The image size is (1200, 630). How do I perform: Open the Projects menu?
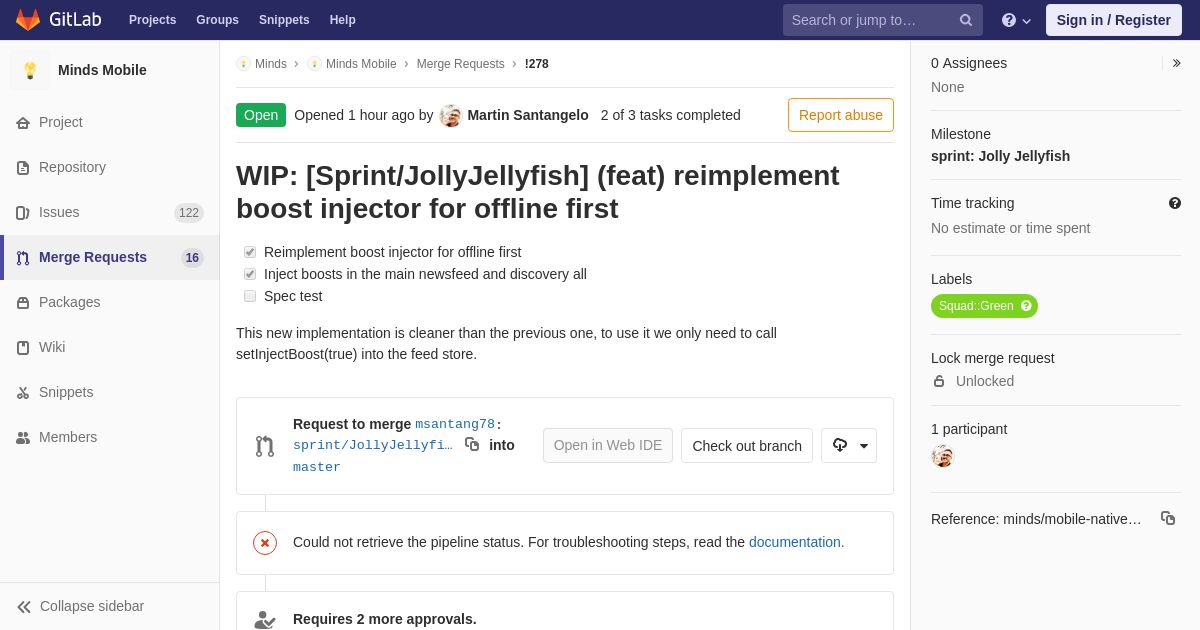pyautogui.click(x=152, y=20)
